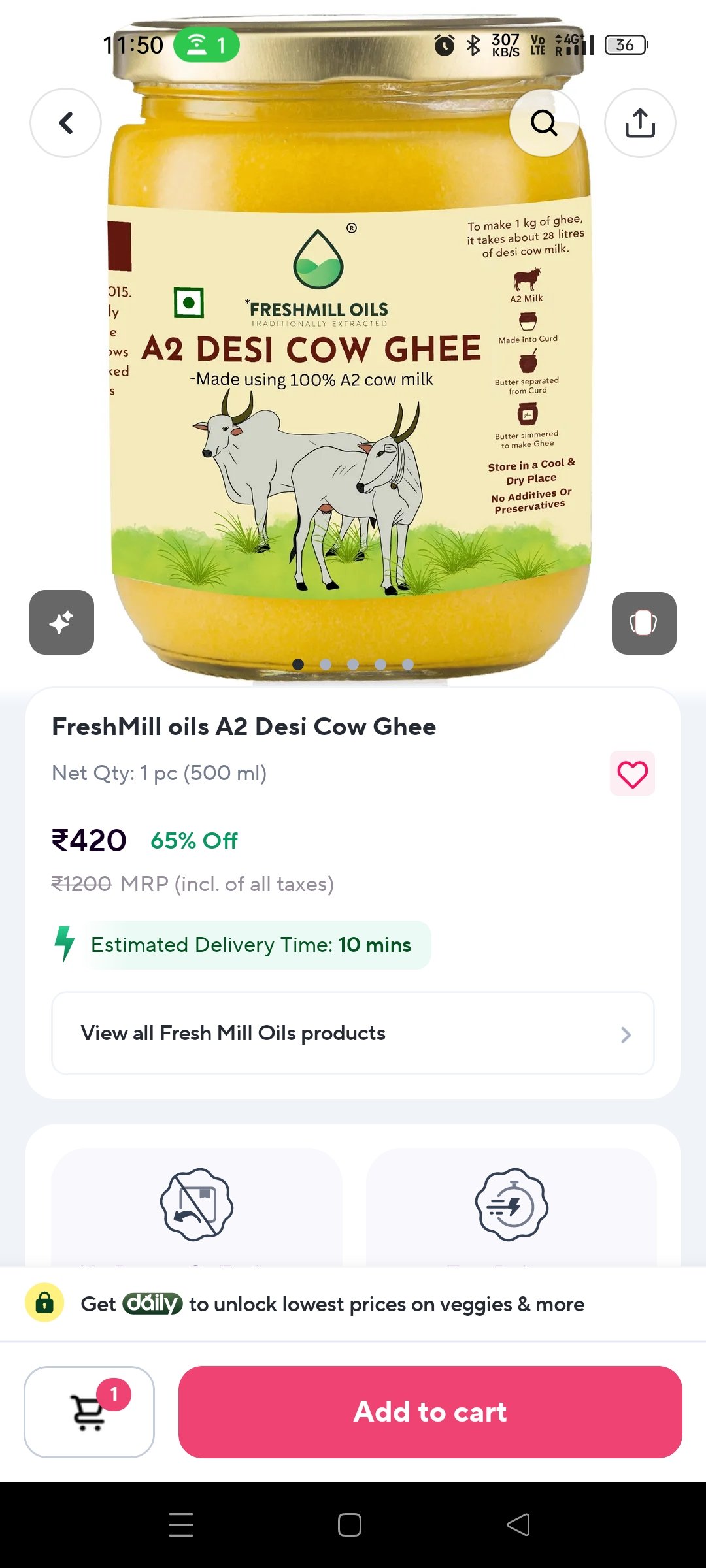The width and height of the screenshot is (706, 1568).
Task: Tap the chevron beside Fresh Mill Oils products
Action: [626, 1034]
